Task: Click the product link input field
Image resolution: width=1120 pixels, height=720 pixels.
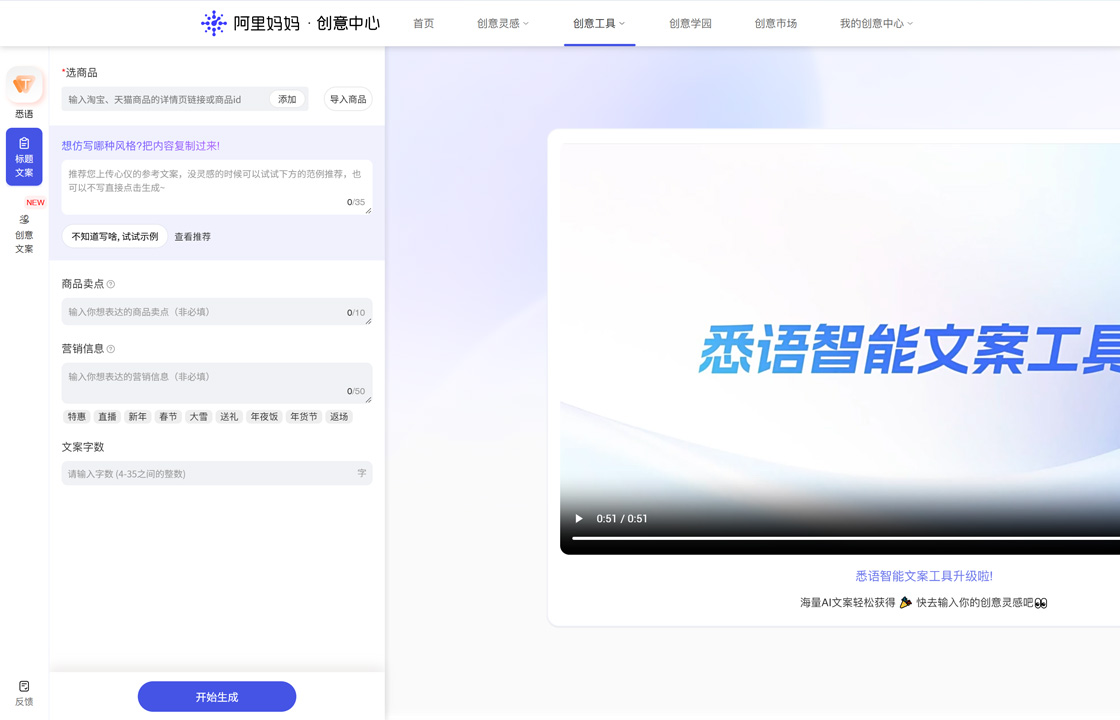Action: click(x=166, y=99)
